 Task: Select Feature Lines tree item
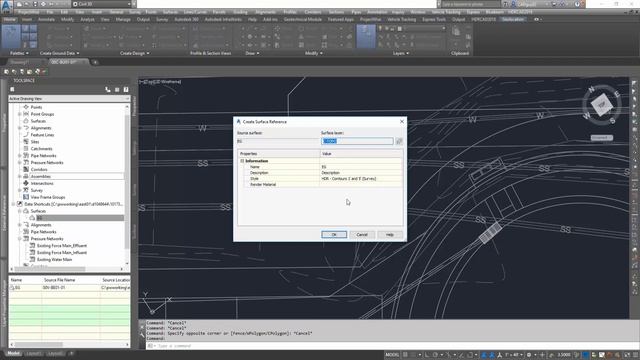[42, 135]
